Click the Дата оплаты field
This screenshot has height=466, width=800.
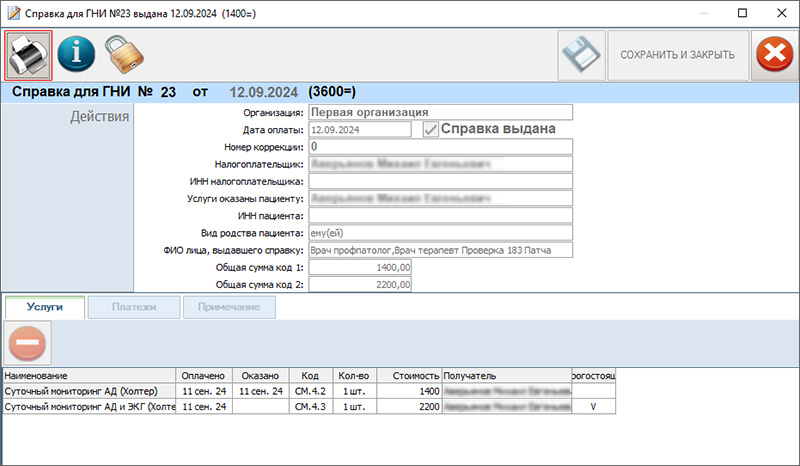[x=360, y=130]
